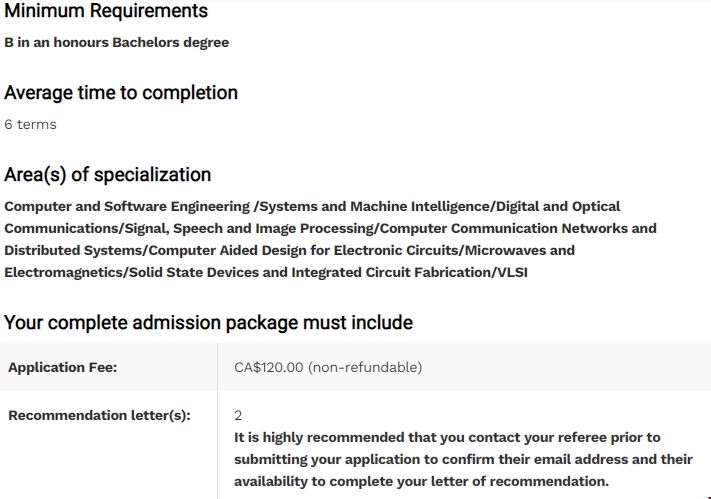Click the number 2 for recommendation letters
Screen dimensions: 711x499
coord(238,415)
